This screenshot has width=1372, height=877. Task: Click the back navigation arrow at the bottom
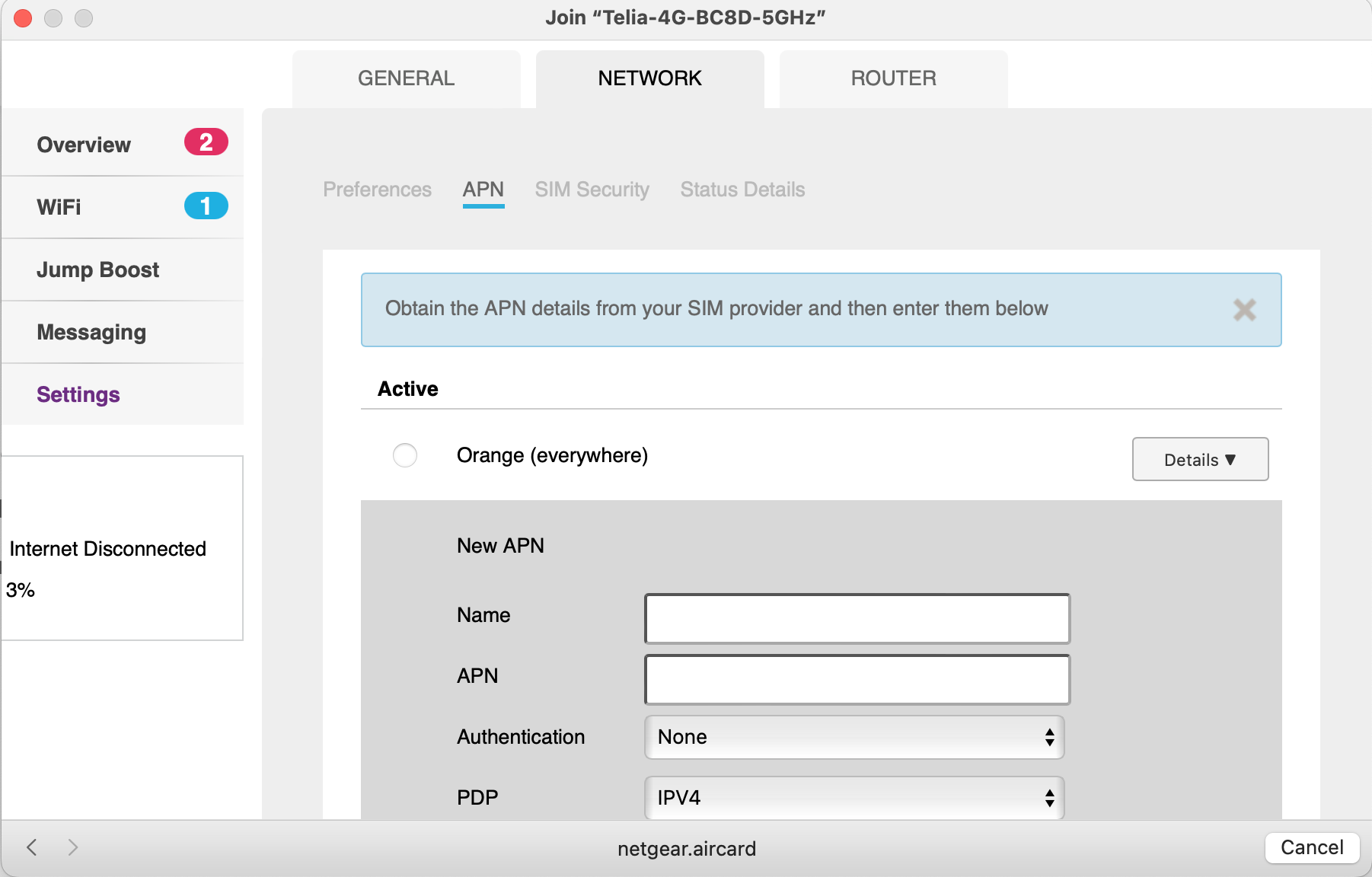[x=31, y=847]
